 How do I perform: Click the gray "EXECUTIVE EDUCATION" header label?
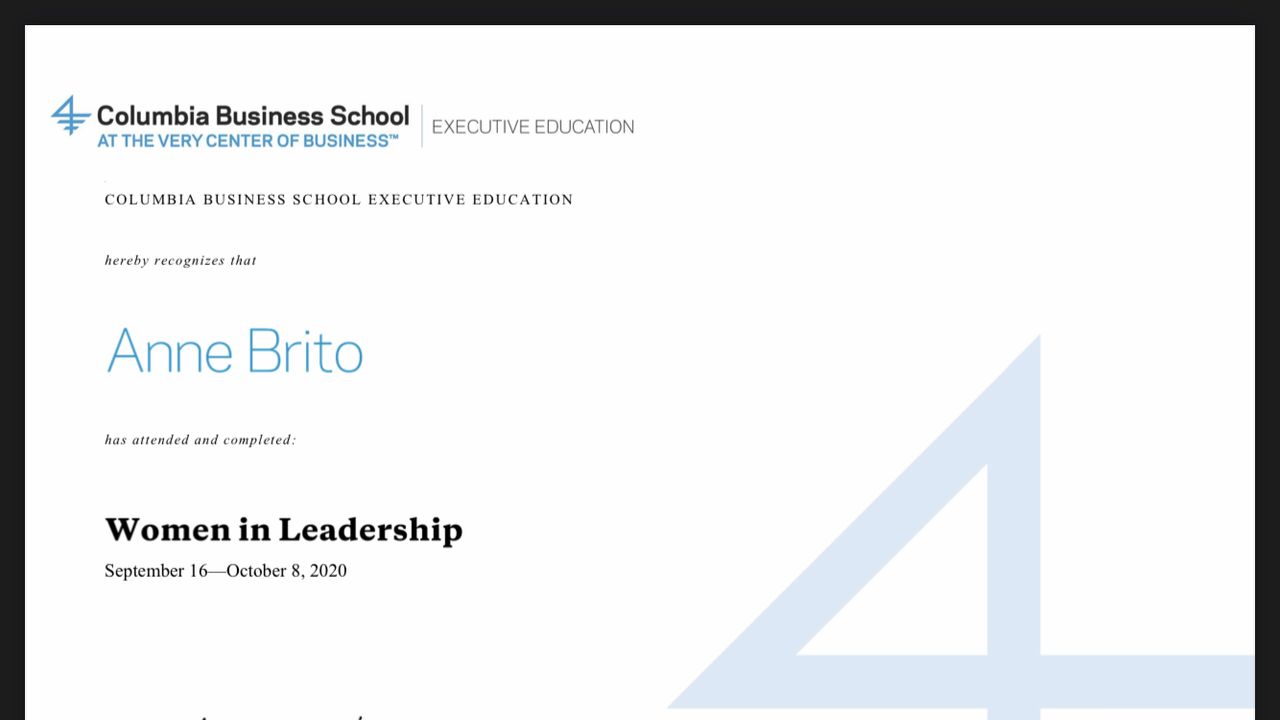533,127
